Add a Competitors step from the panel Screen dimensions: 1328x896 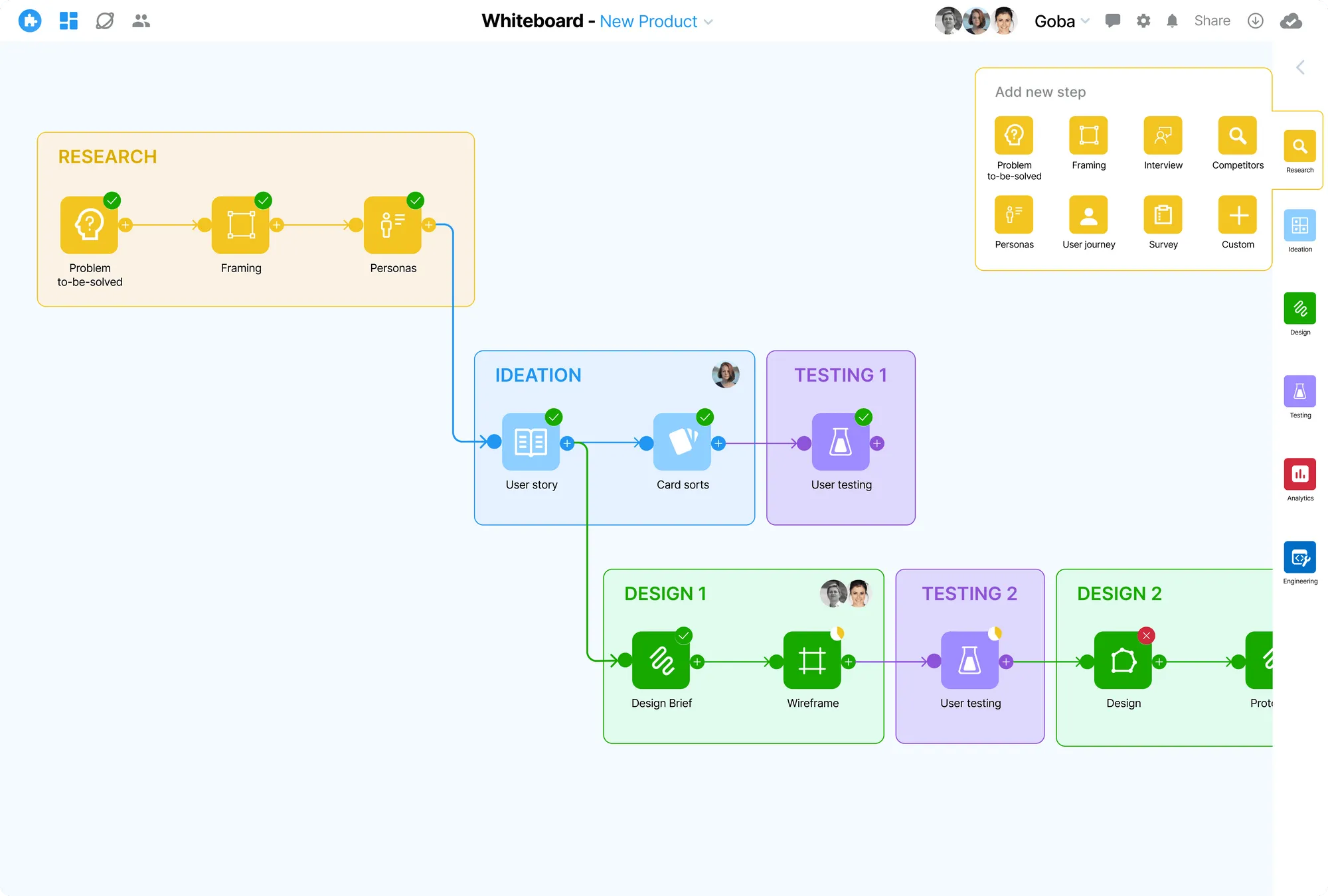[1237, 136]
